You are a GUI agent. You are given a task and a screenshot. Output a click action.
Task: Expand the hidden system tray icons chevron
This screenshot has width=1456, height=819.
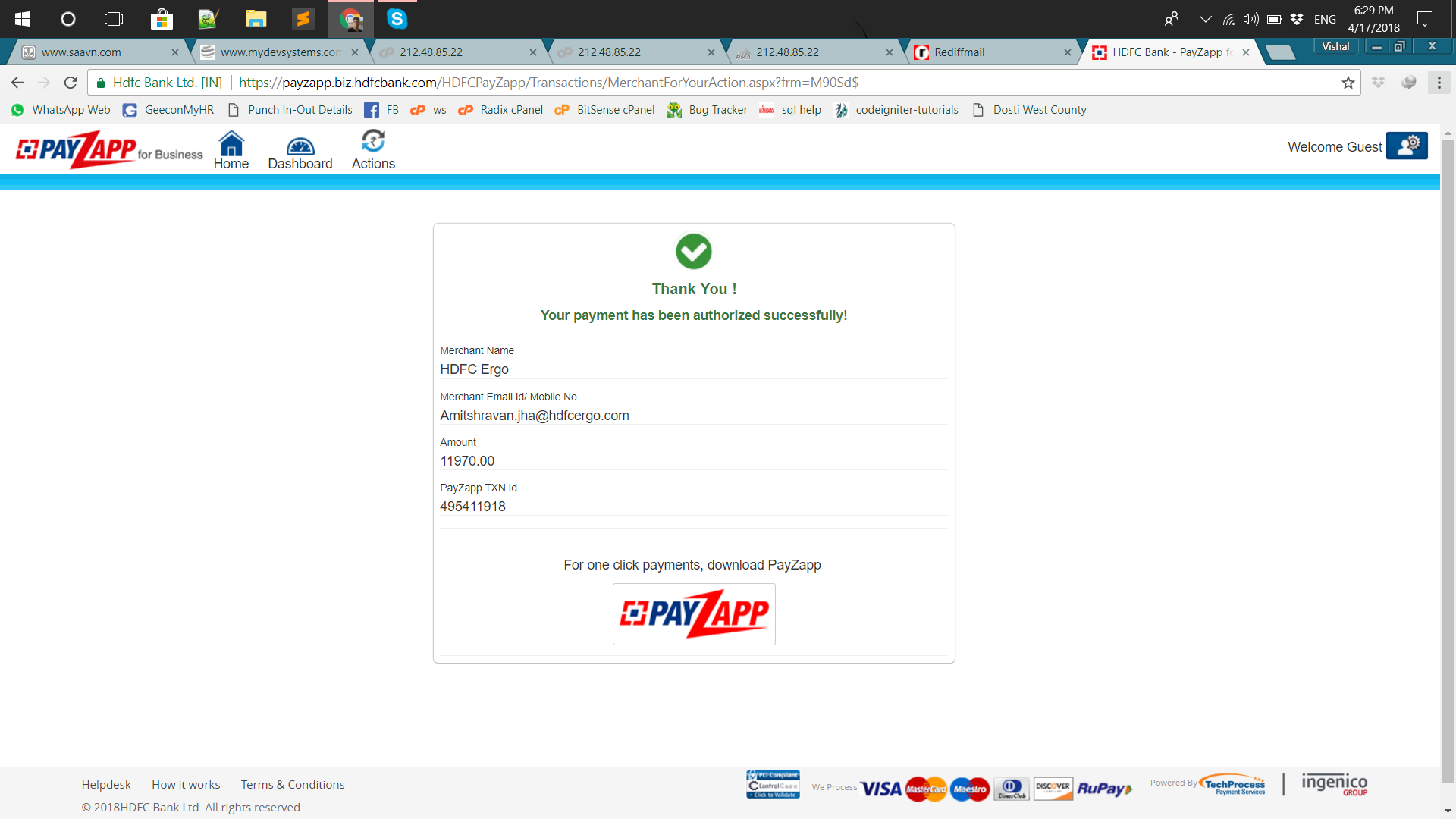point(1205,19)
